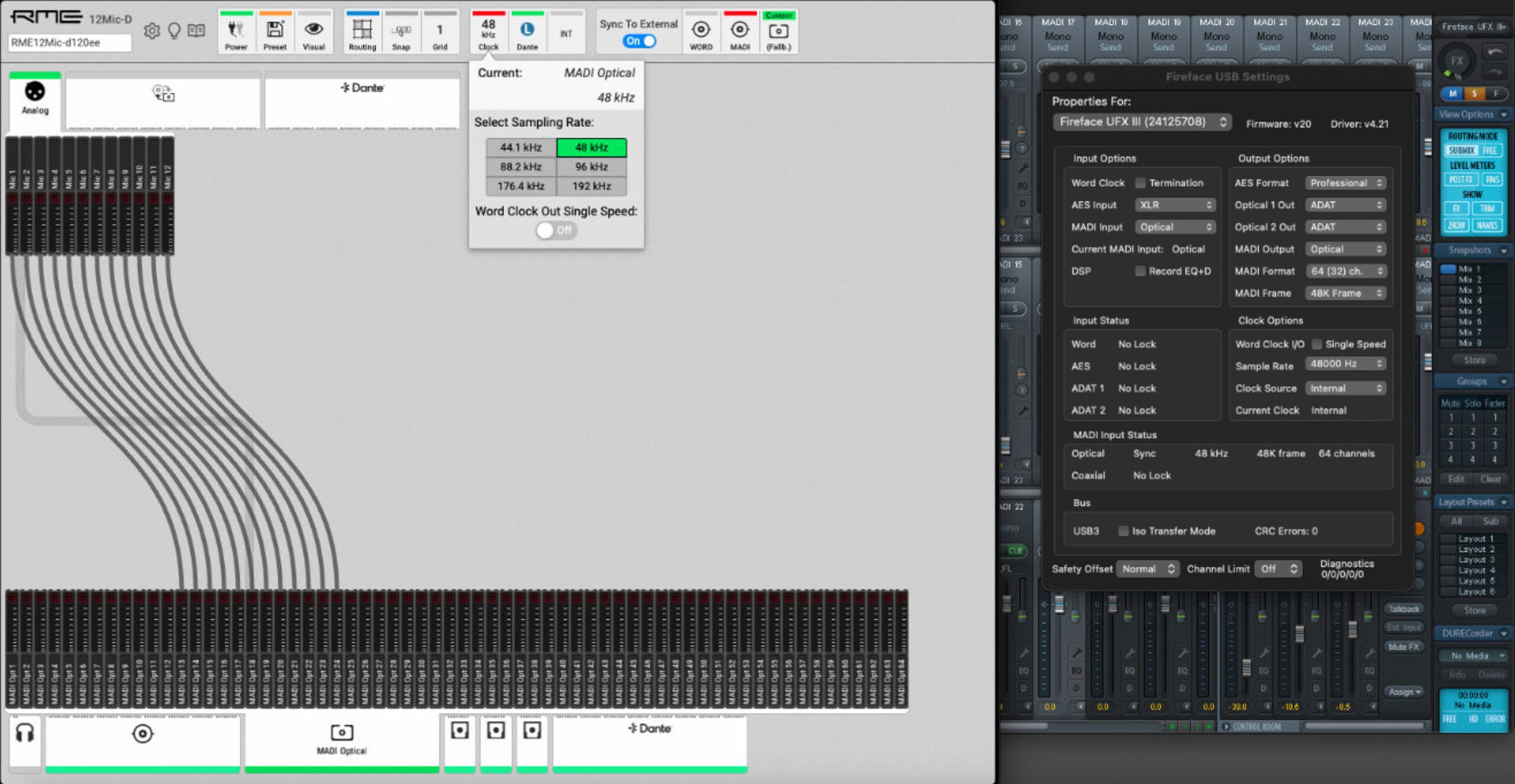Toggle Sync To External switch

[x=640, y=41]
